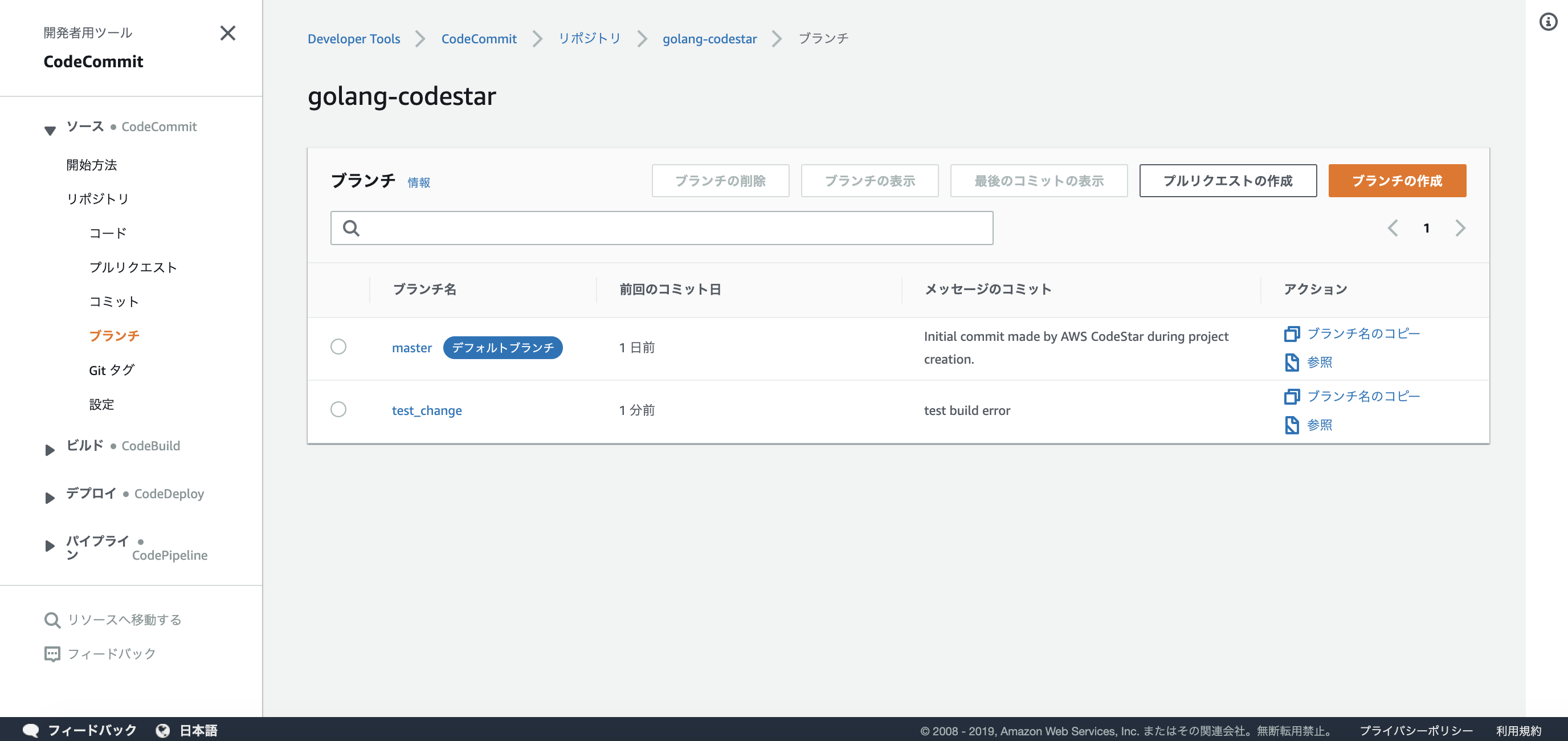Click the CodeCommit breadcrumb

click(x=479, y=39)
